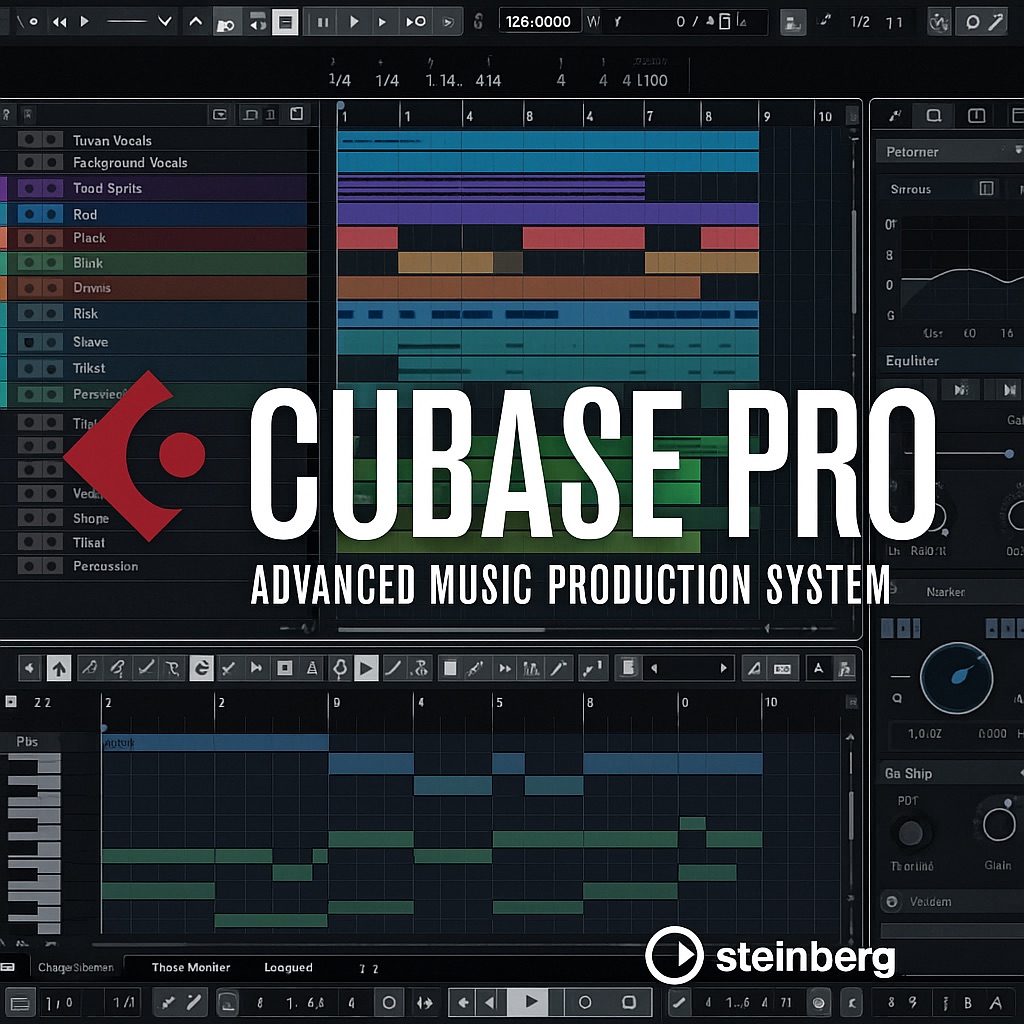Image resolution: width=1024 pixels, height=1024 pixels.
Task: Click the play-then-circle record icon in the top transport
Action: (x=415, y=22)
